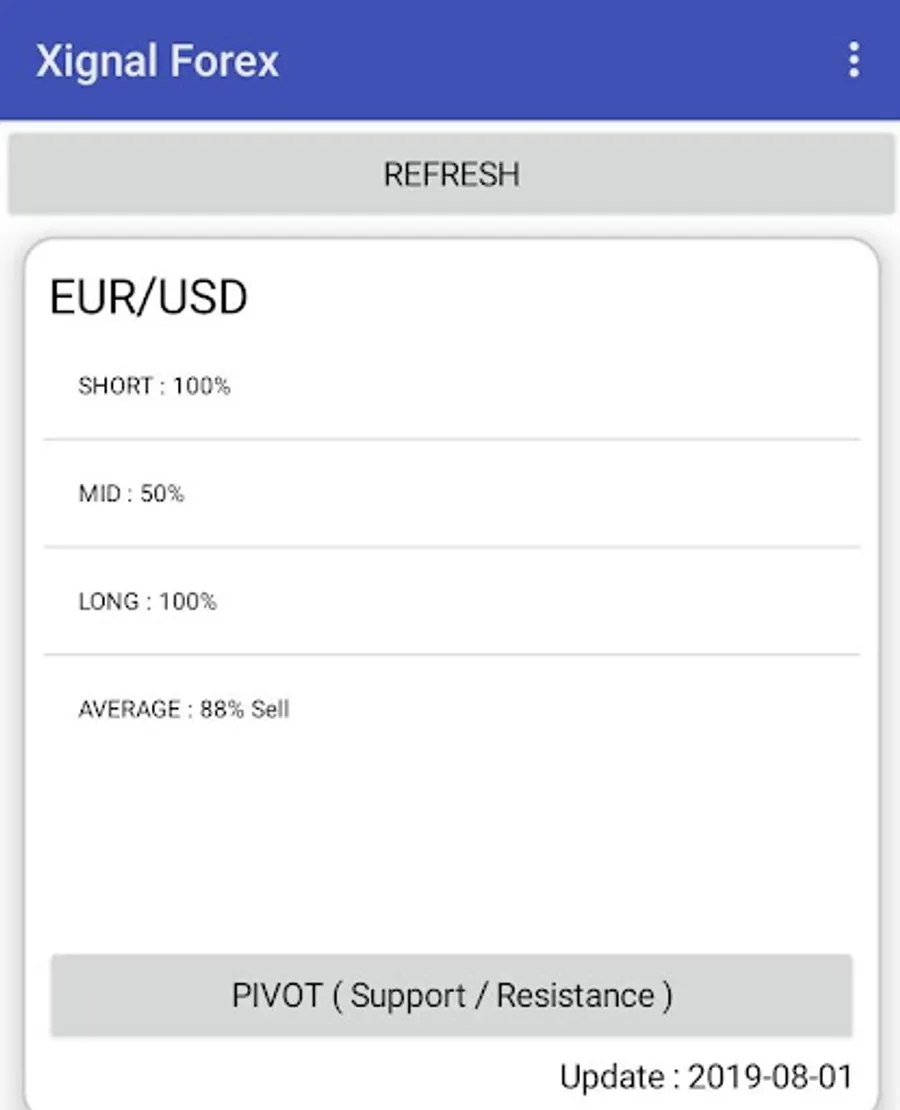This screenshot has width=900, height=1110.
Task: Tap the 50% value beside MID
Action: [162, 494]
